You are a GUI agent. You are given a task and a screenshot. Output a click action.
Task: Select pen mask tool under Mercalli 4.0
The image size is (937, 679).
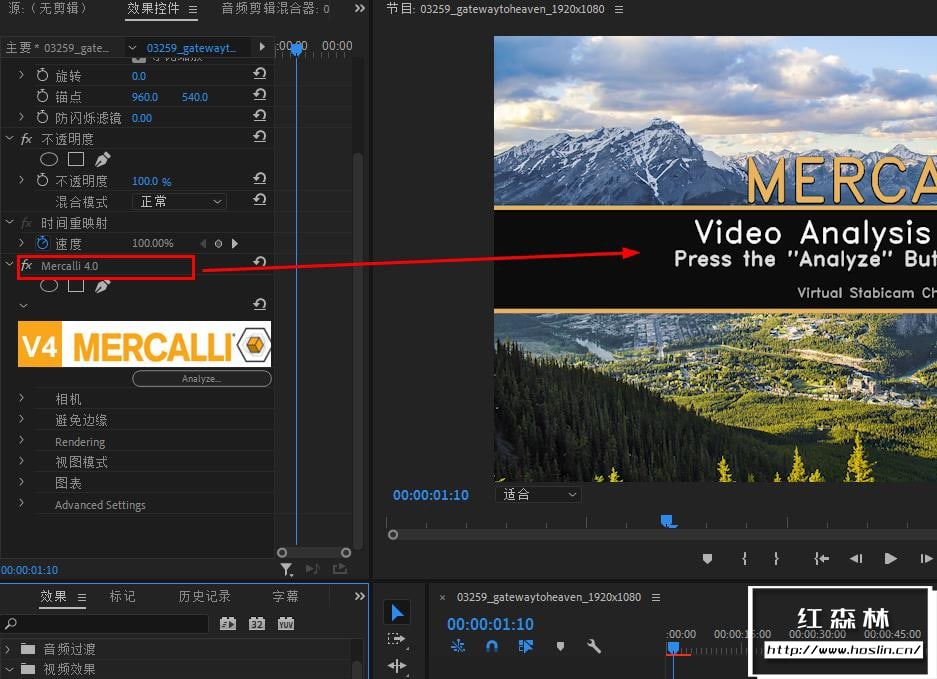[103, 286]
